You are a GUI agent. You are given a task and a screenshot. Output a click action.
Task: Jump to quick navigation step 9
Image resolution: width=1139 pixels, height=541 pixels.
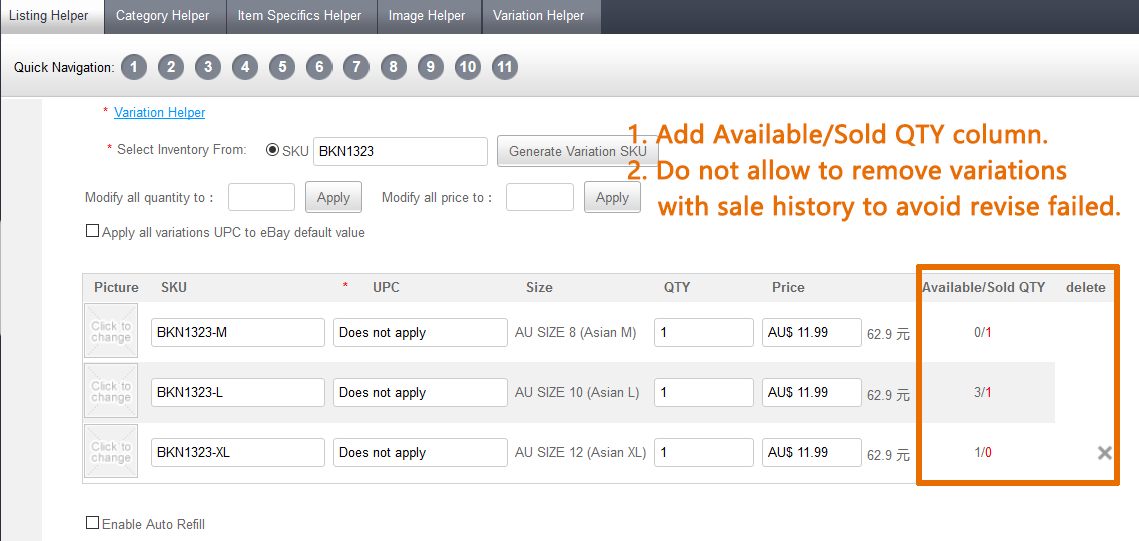(431, 68)
